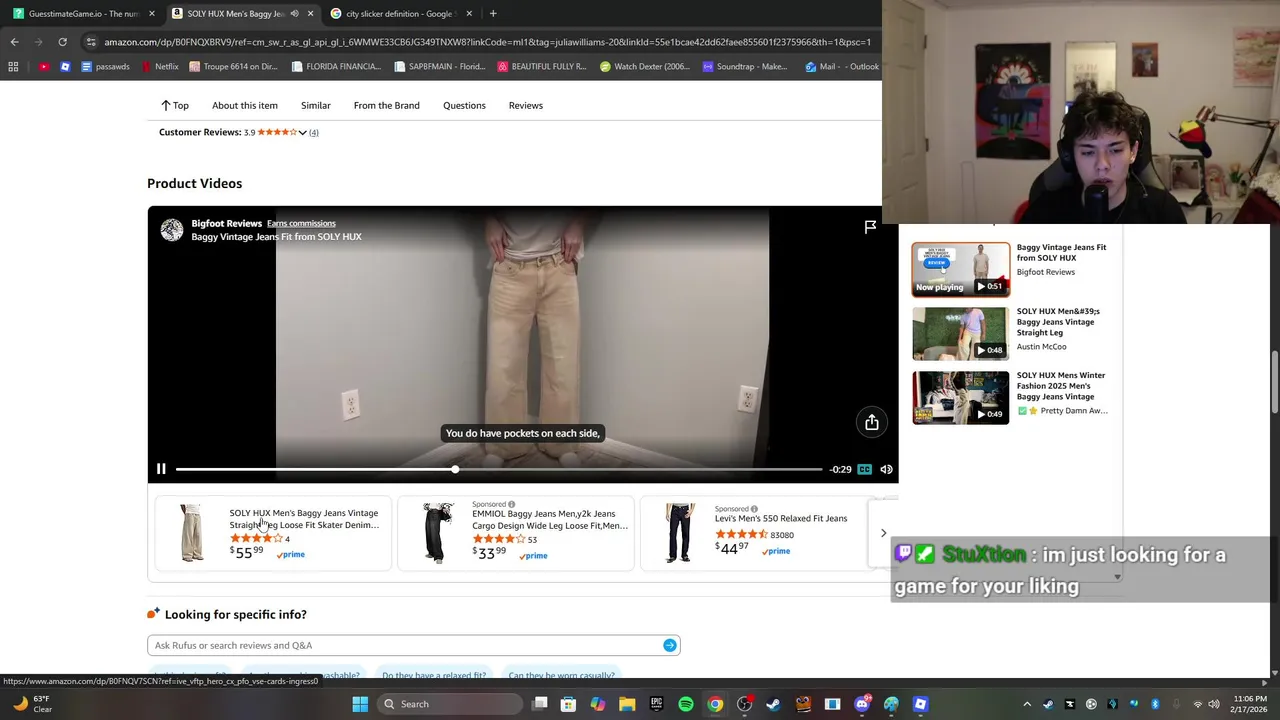The width and height of the screenshot is (1280, 720).
Task: Open the Mail - Outlook bookmark
Action: click(841, 67)
